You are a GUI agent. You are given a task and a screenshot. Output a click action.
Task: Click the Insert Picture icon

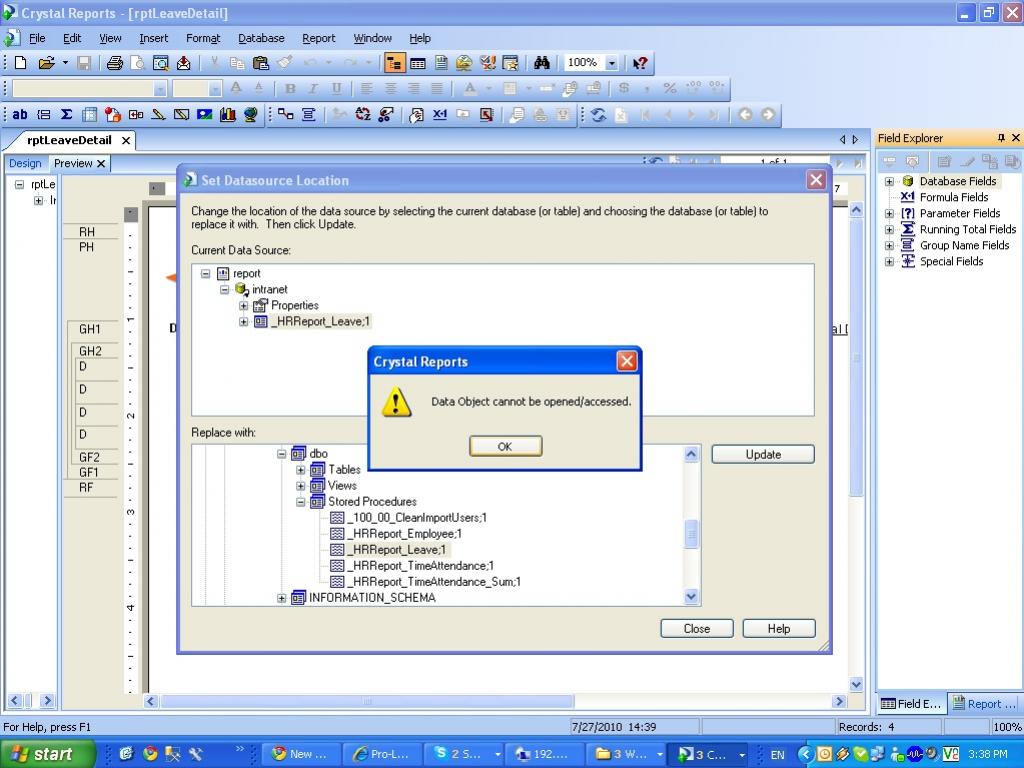[204, 114]
